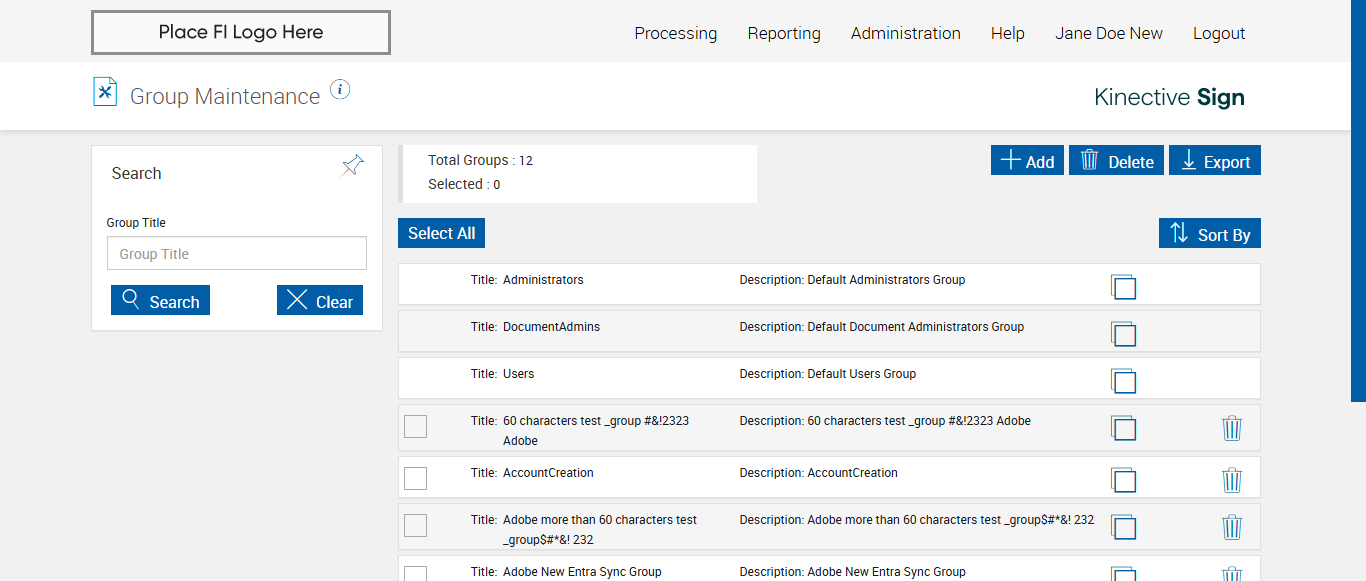The image size is (1366, 581).
Task: Expand the Administration menu
Action: pos(905,33)
